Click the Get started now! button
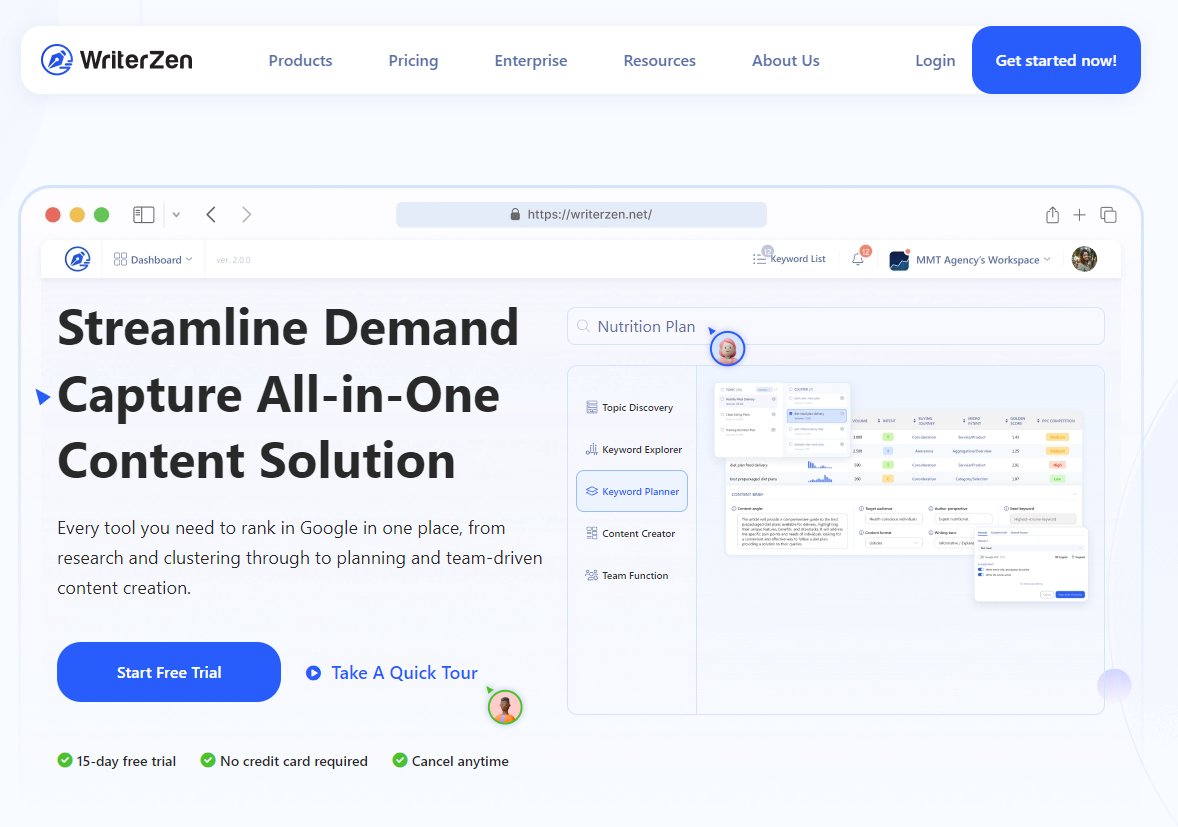The image size is (1178, 827). tap(1056, 60)
